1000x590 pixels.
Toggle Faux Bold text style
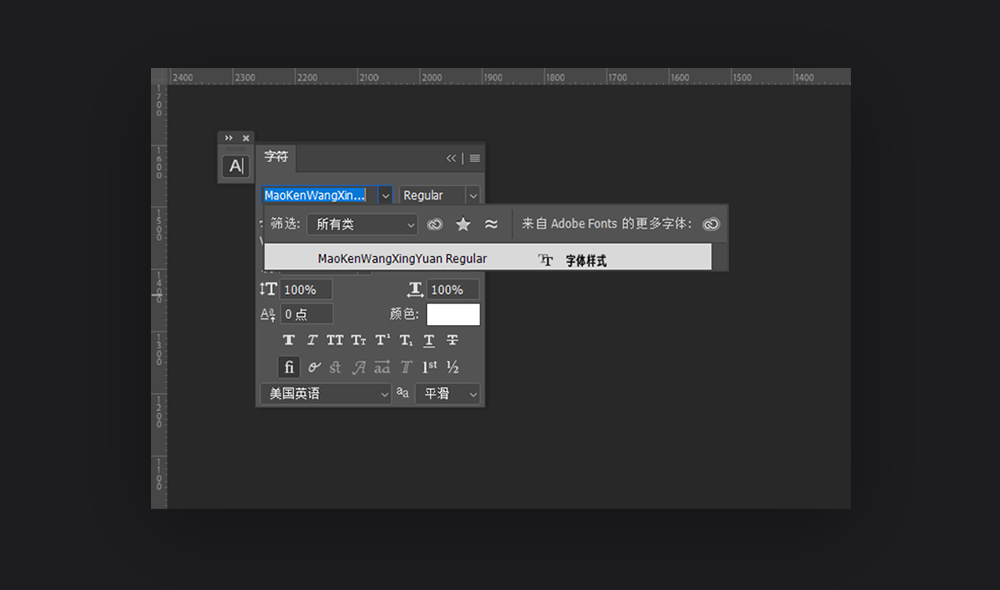pos(289,341)
